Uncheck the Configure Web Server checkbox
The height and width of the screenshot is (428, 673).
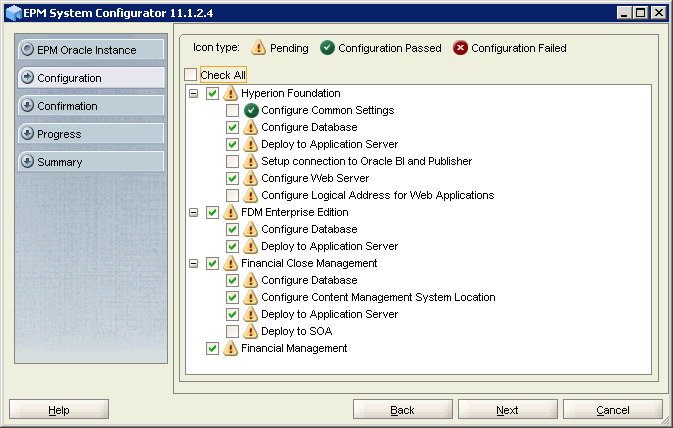click(233, 178)
